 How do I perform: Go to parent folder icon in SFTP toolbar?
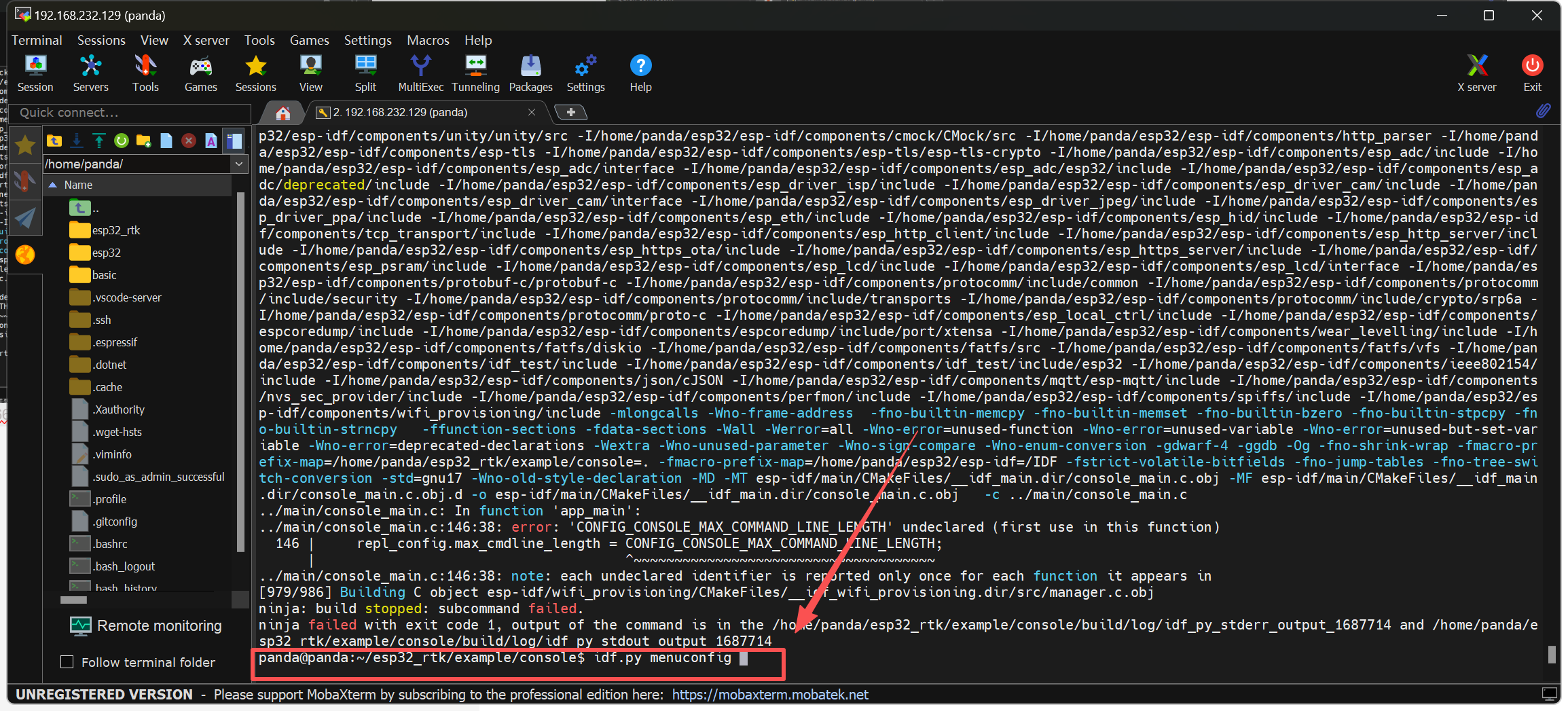(x=54, y=141)
